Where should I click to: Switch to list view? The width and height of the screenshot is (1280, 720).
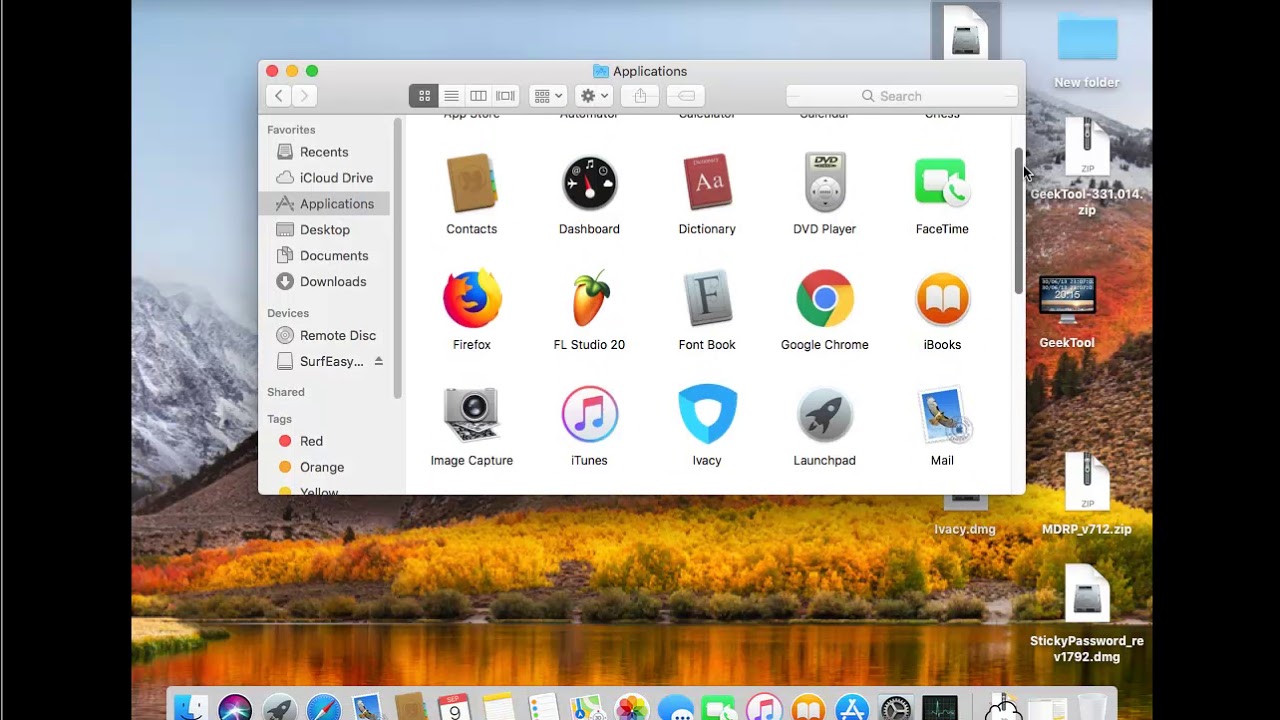point(451,96)
